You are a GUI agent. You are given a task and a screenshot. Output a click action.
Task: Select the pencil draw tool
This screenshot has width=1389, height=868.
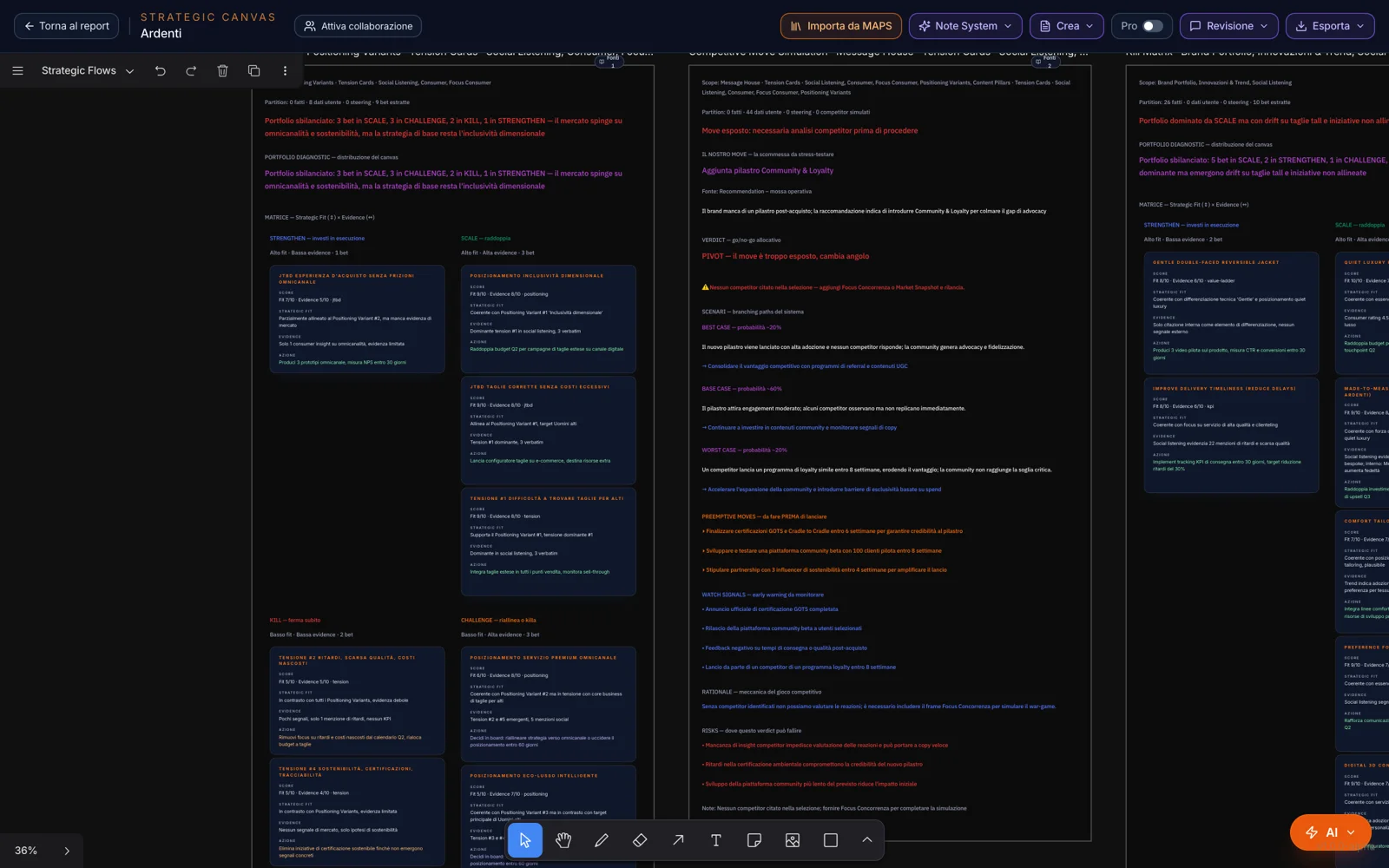coord(602,840)
